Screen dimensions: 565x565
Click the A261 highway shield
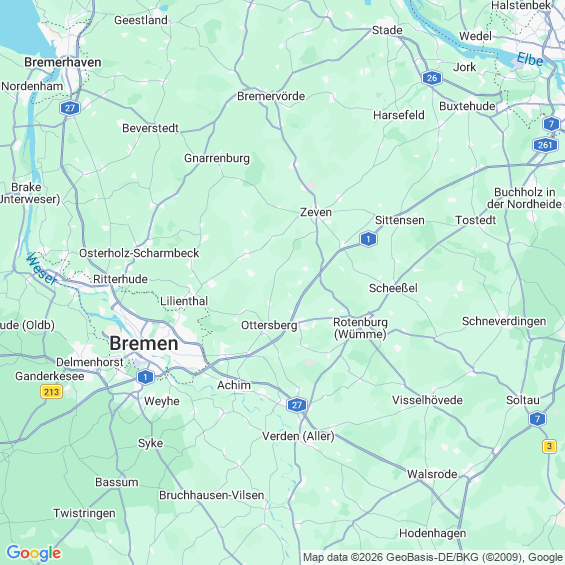pyautogui.click(x=545, y=145)
